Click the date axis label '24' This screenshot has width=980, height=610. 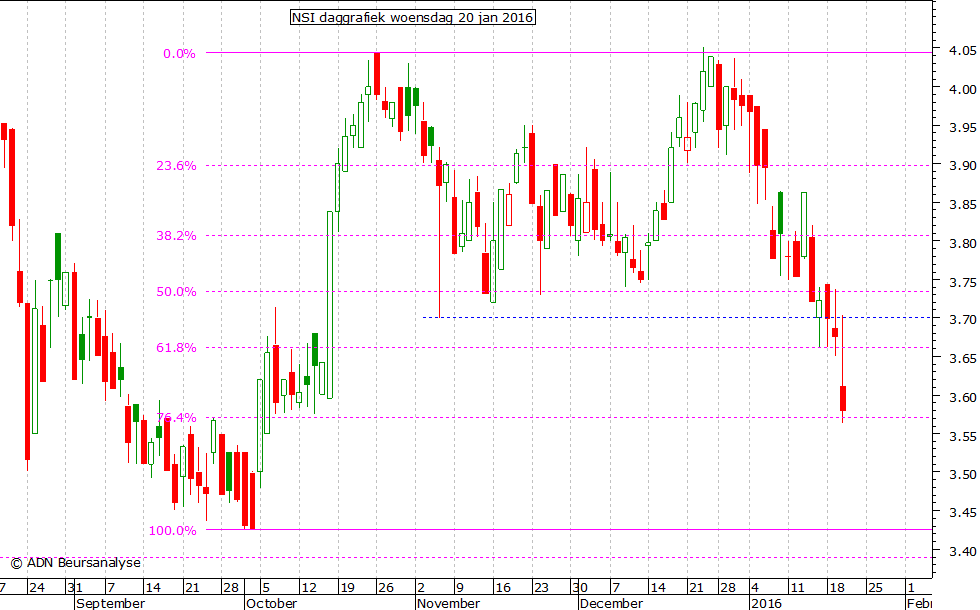pos(37,588)
